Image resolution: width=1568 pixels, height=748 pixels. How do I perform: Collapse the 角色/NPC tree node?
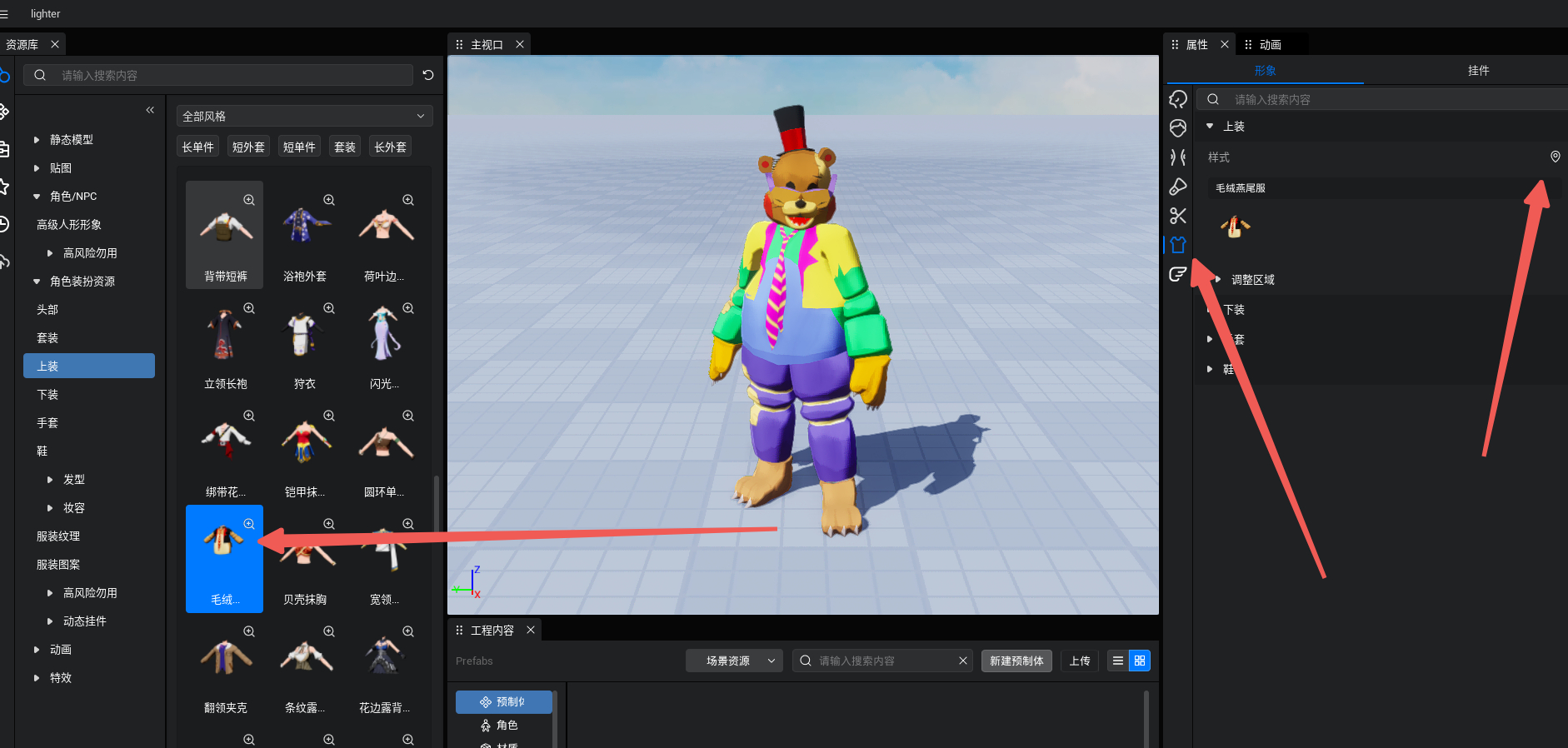tap(37, 197)
